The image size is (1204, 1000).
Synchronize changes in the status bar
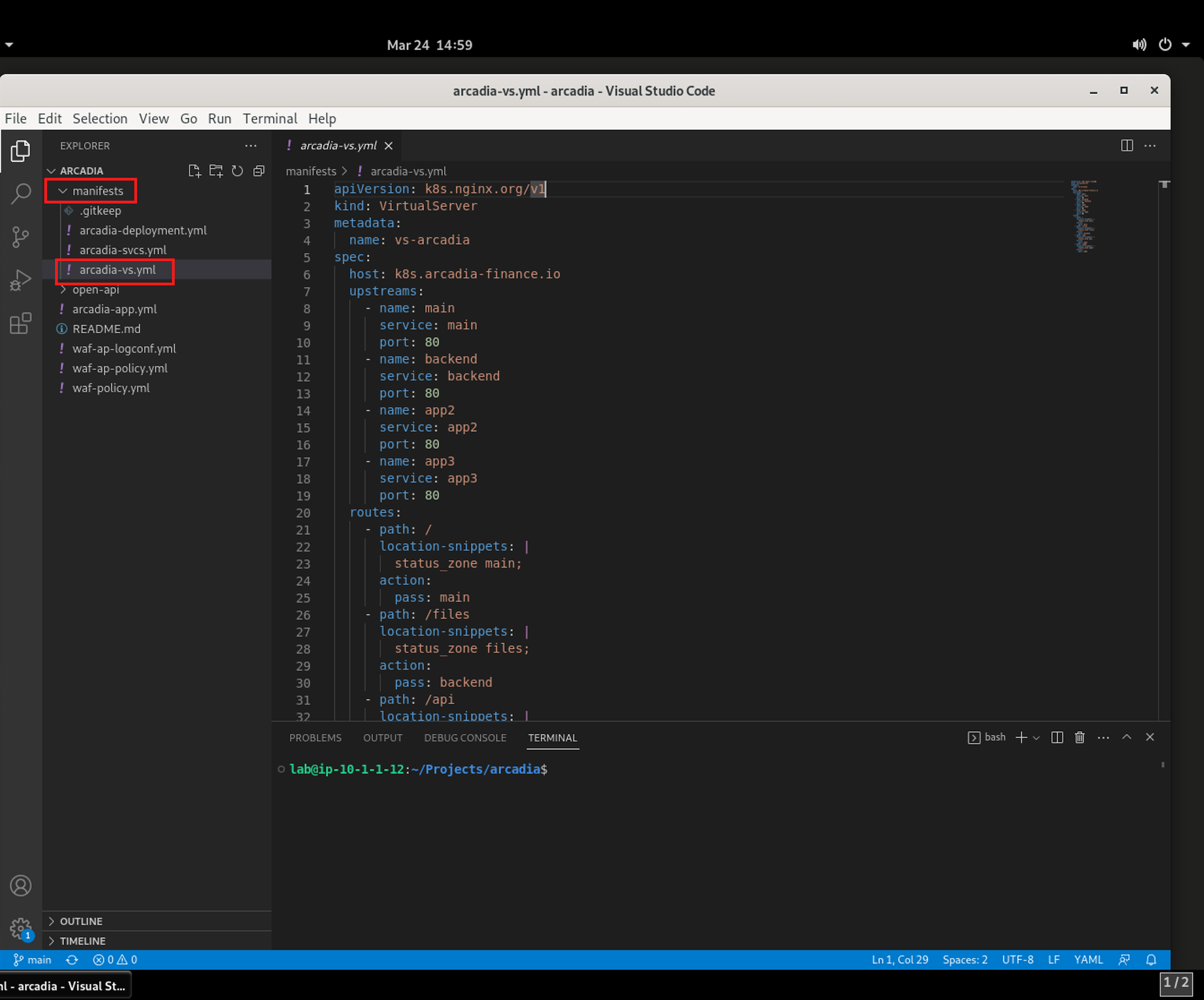pyautogui.click(x=71, y=960)
